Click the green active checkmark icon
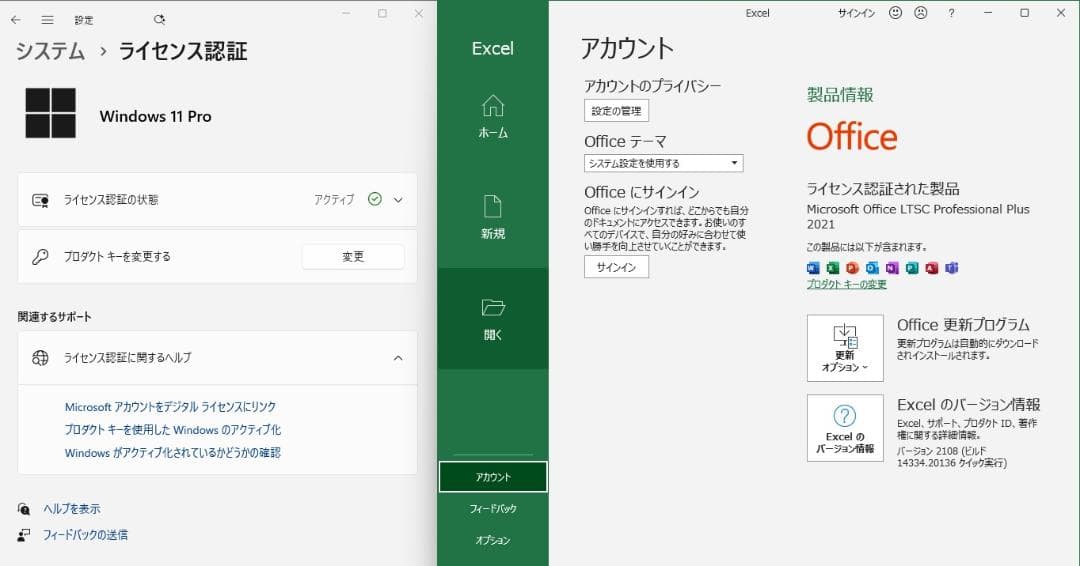Viewport: 1080px width, 566px height. click(x=375, y=199)
